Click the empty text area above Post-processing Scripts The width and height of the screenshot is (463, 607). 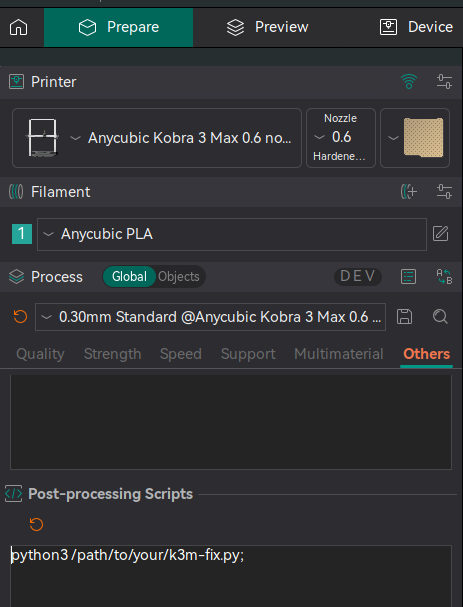231,422
